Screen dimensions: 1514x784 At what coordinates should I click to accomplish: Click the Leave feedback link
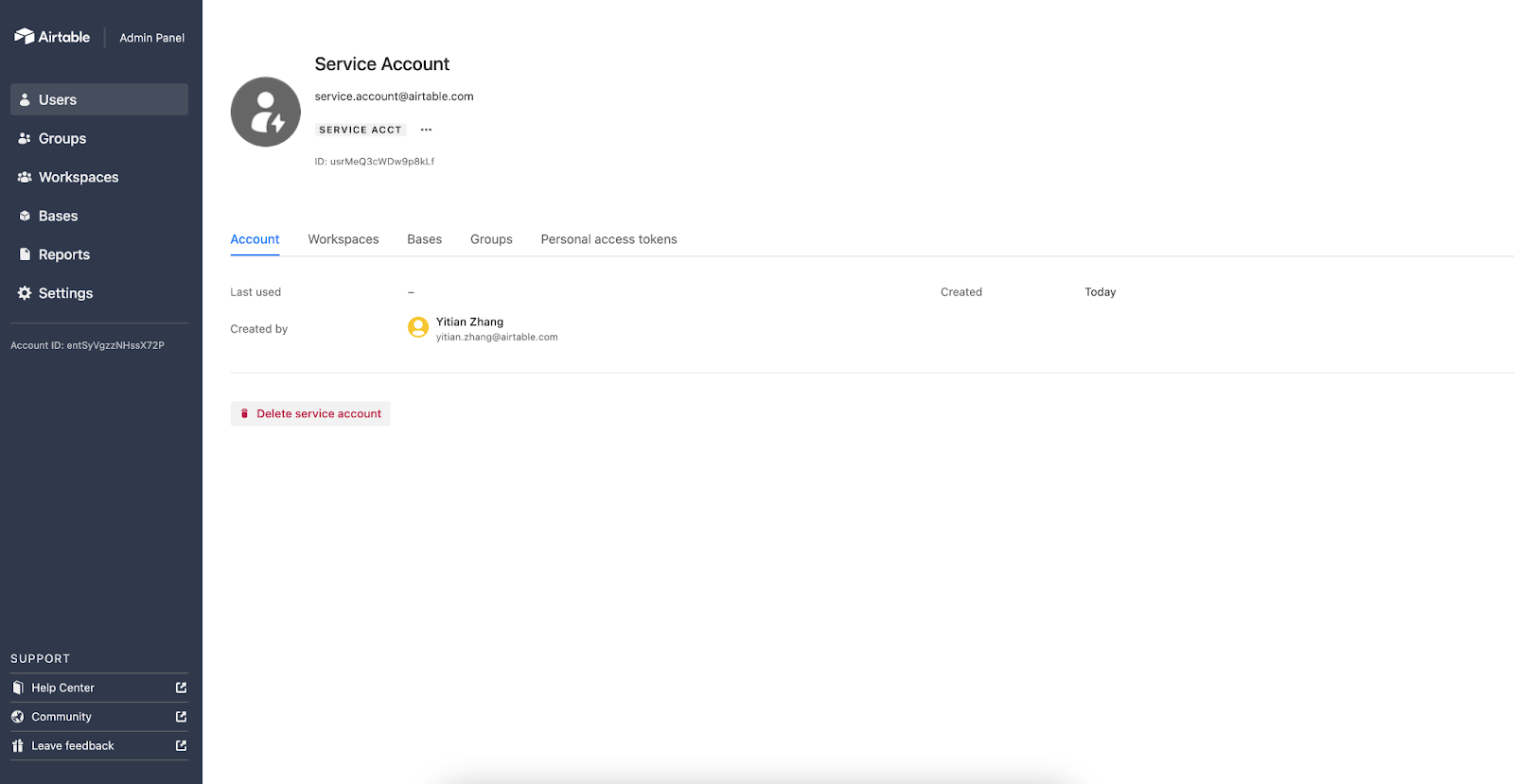coord(99,745)
